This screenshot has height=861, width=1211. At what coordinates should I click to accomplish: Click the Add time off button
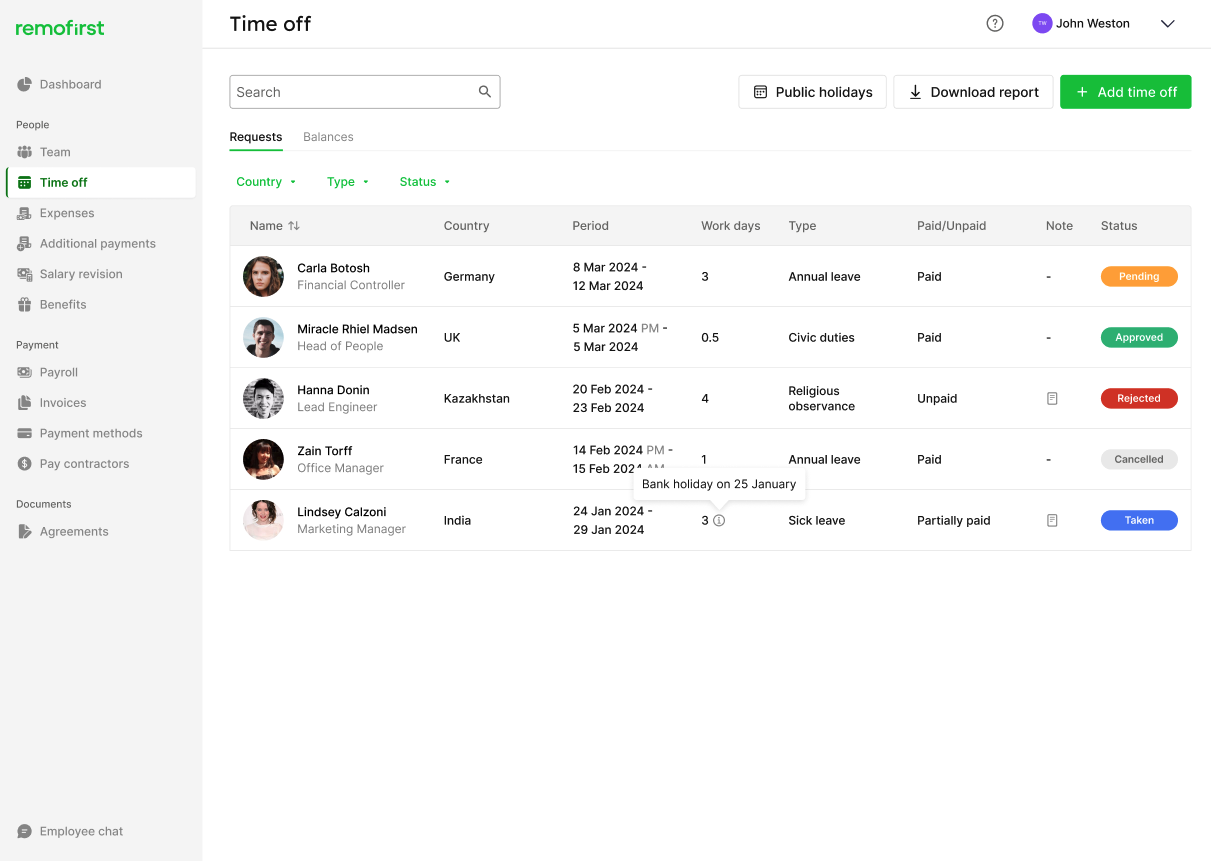(1125, 92)
